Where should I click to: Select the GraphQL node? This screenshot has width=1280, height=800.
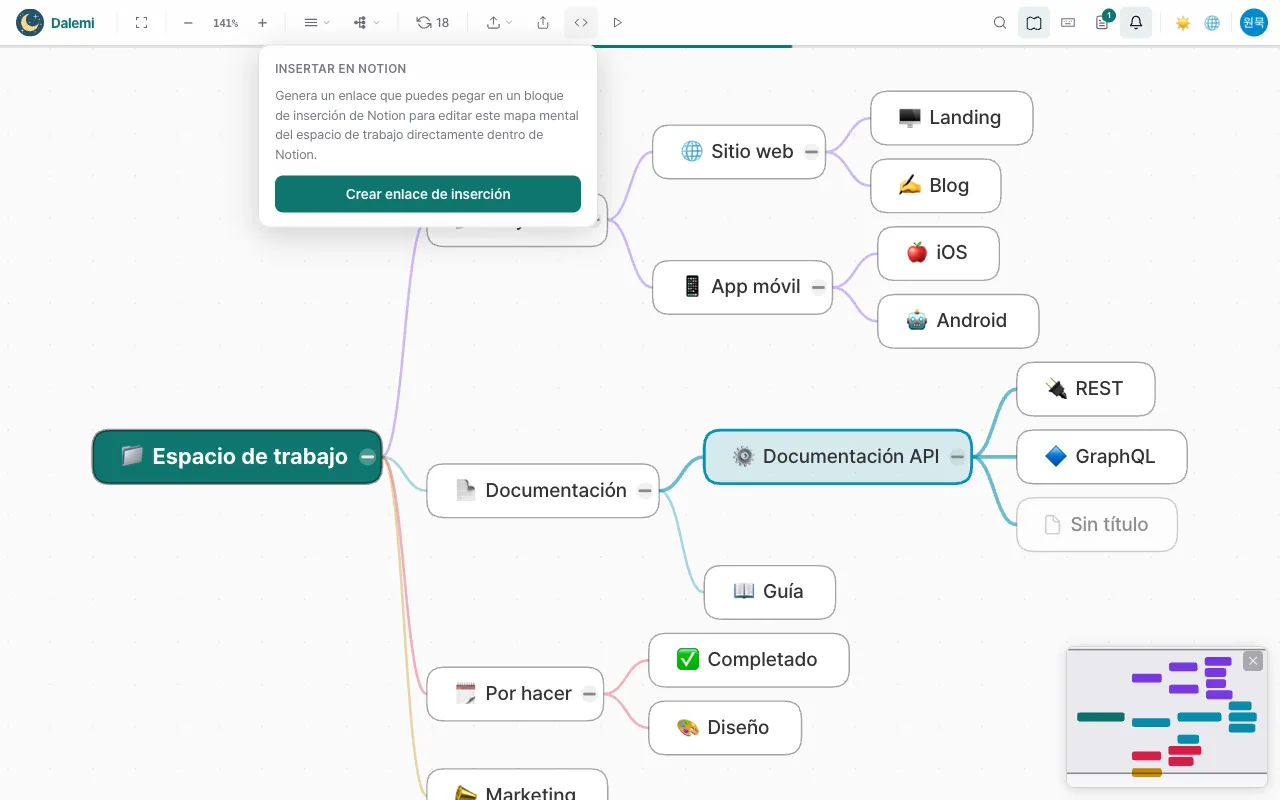click(1101, 457)
